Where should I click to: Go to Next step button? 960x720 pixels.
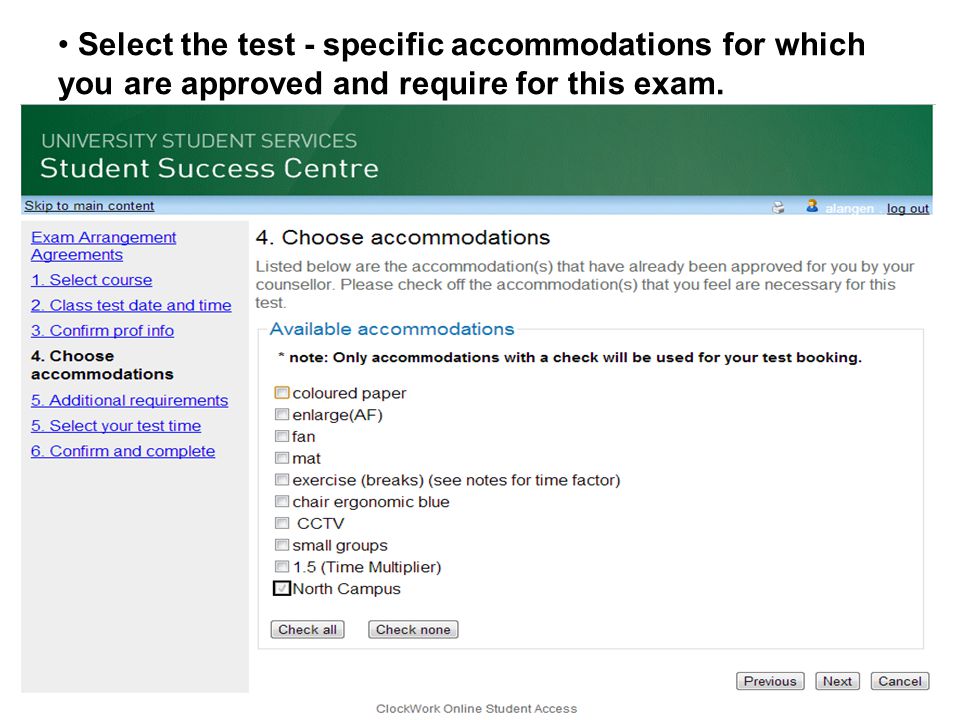click(837, 681)
